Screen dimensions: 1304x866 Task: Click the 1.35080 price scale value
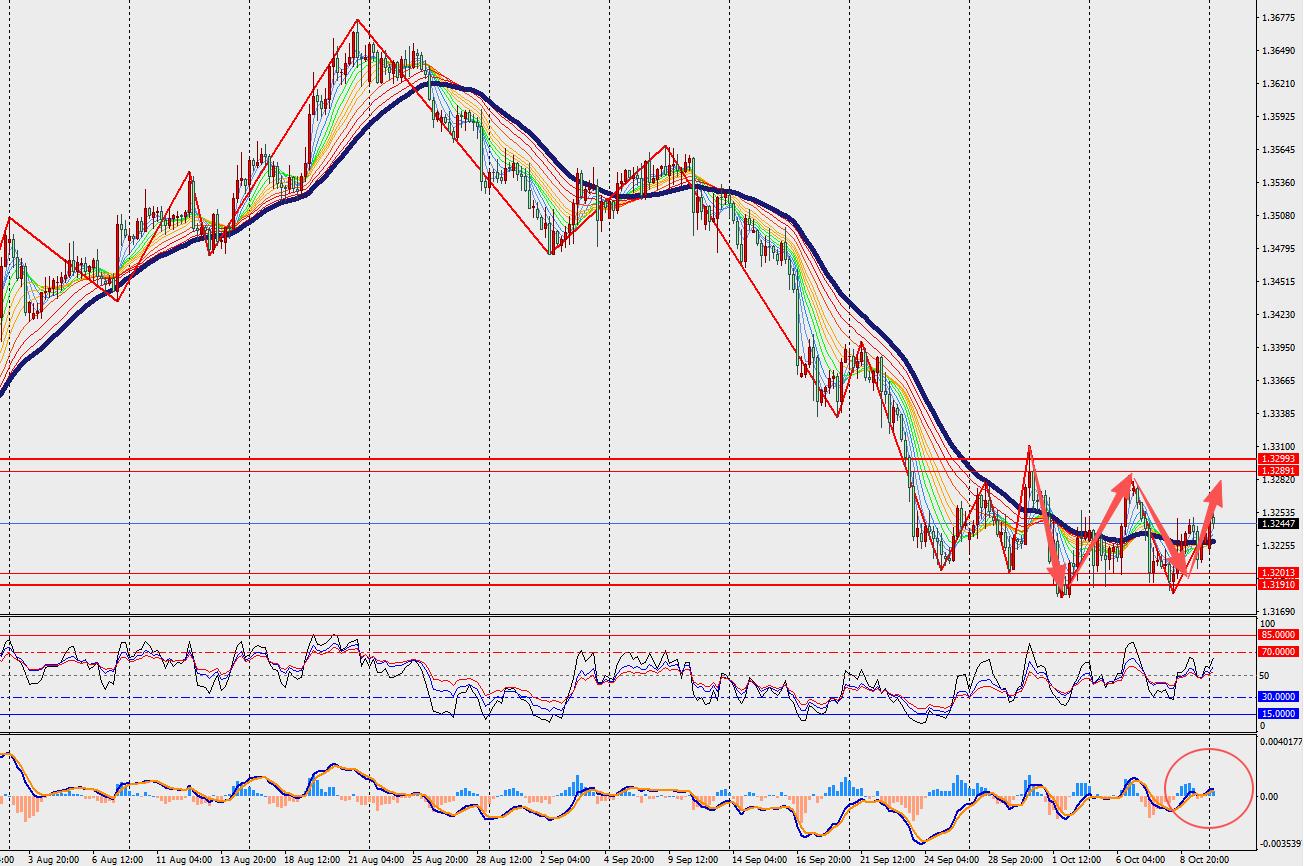point(1276,216)
